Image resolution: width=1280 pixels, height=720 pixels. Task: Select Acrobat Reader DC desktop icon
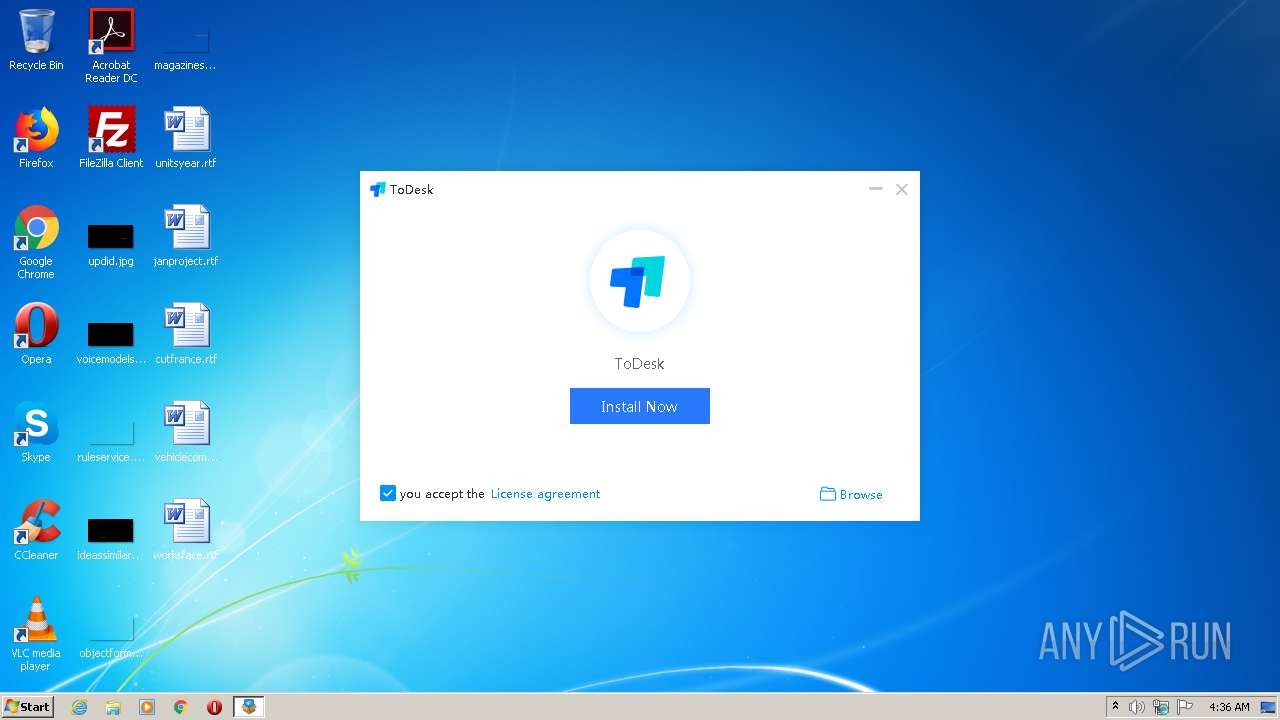pos(111,46)
